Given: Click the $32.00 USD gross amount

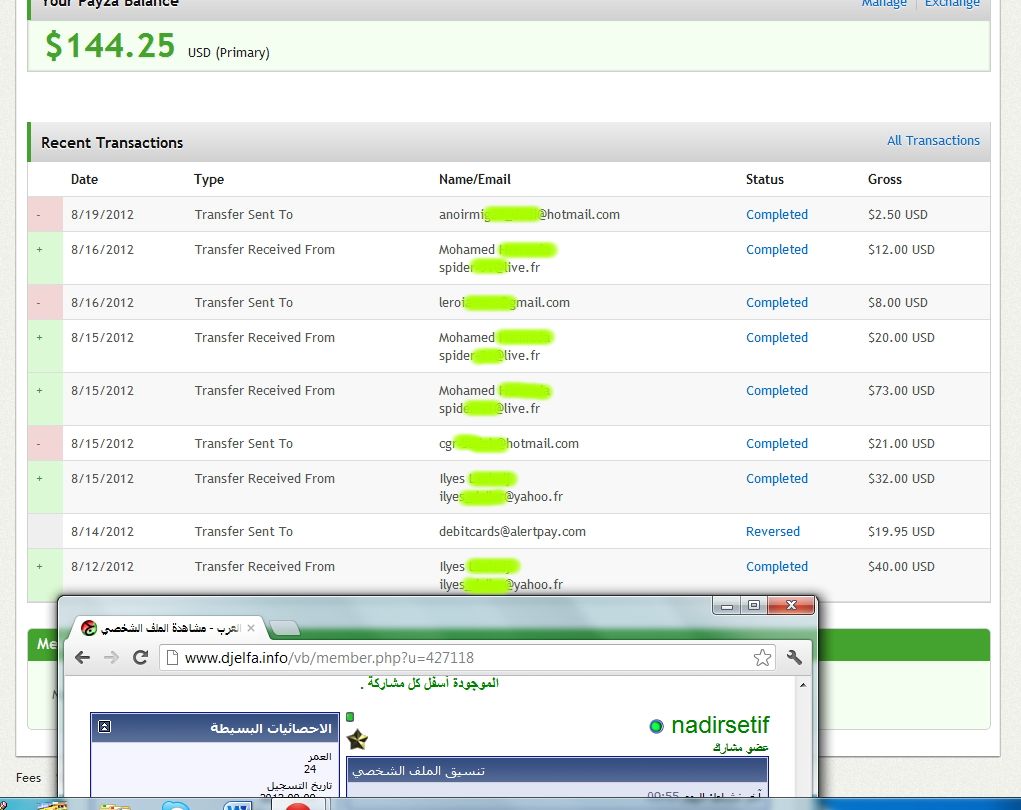Looking at the screenshot, I should [901, 479].
